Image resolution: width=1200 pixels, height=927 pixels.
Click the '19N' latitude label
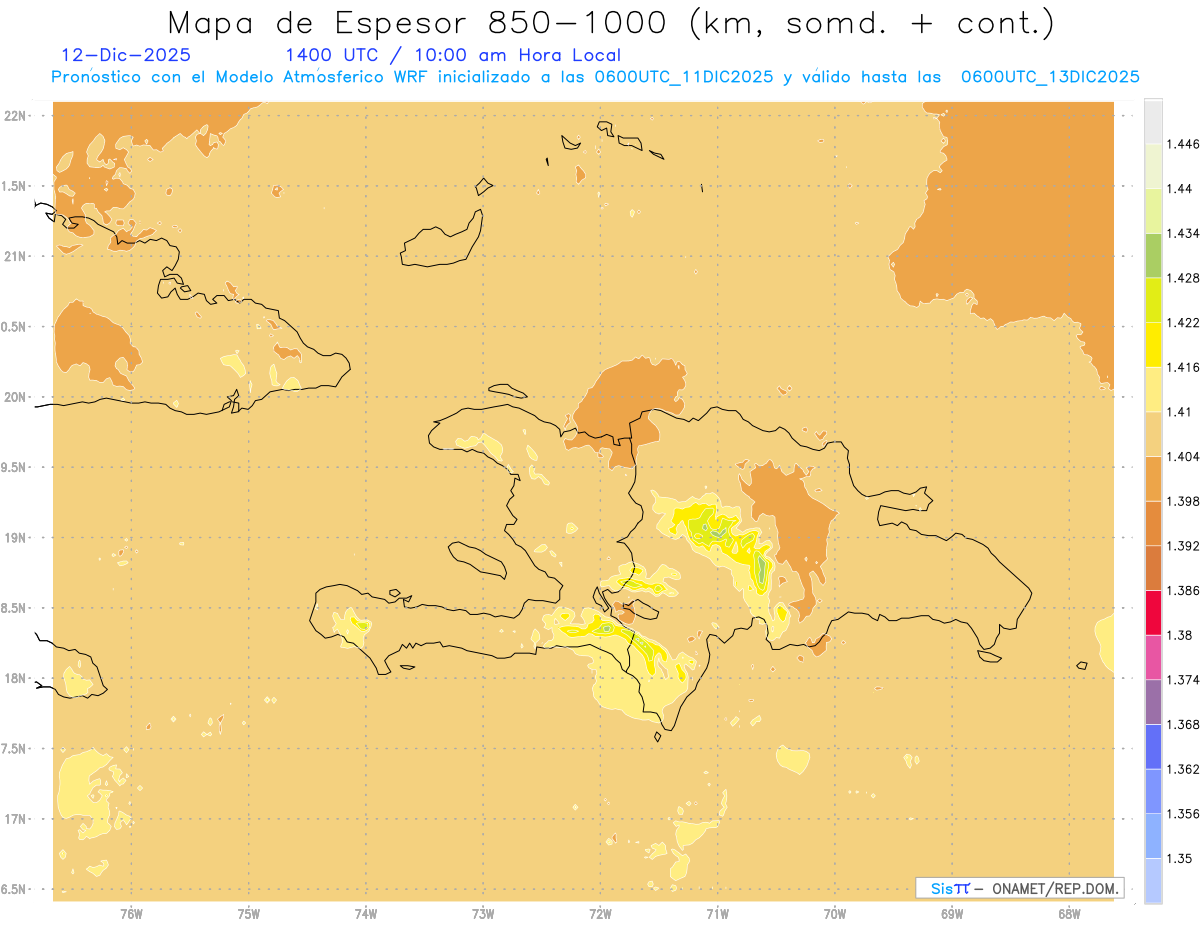[16, 538]
